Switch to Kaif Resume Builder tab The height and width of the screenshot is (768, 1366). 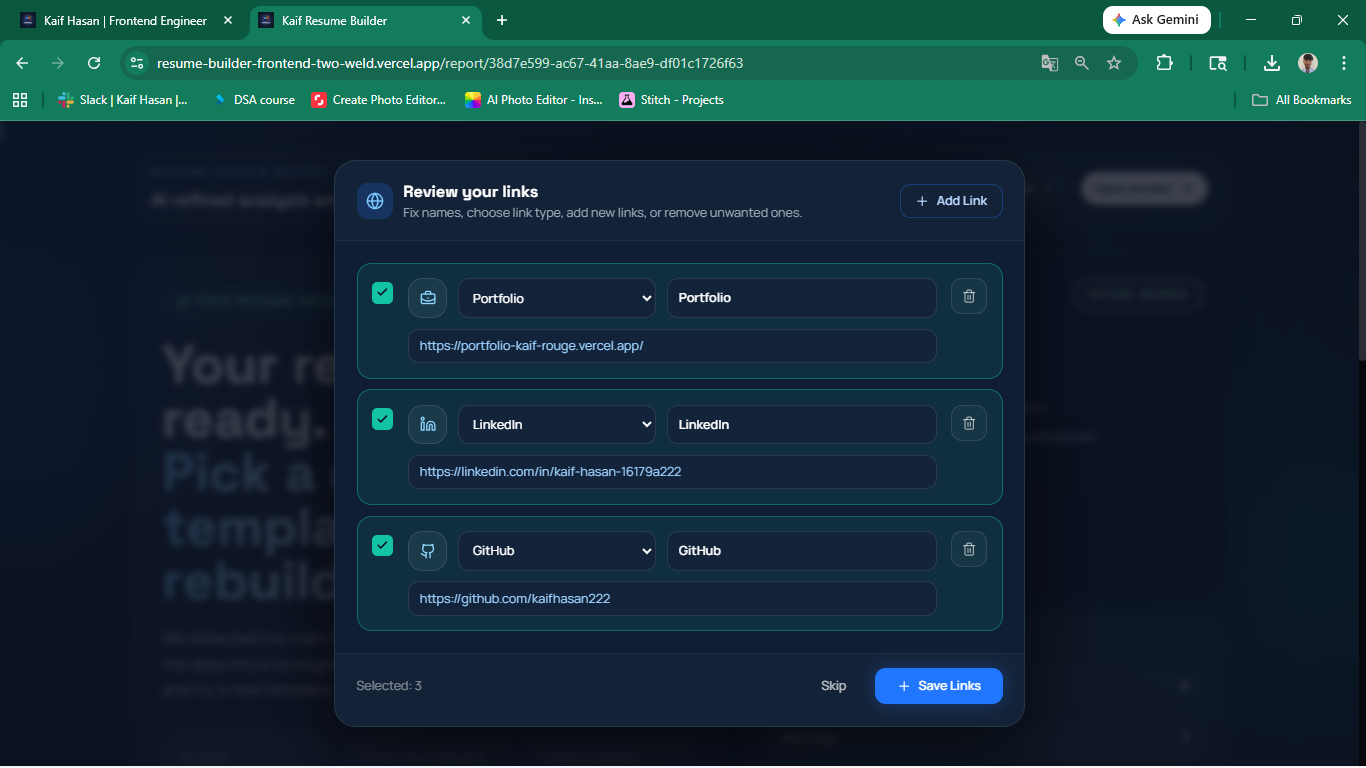click(x=364, y=20)
